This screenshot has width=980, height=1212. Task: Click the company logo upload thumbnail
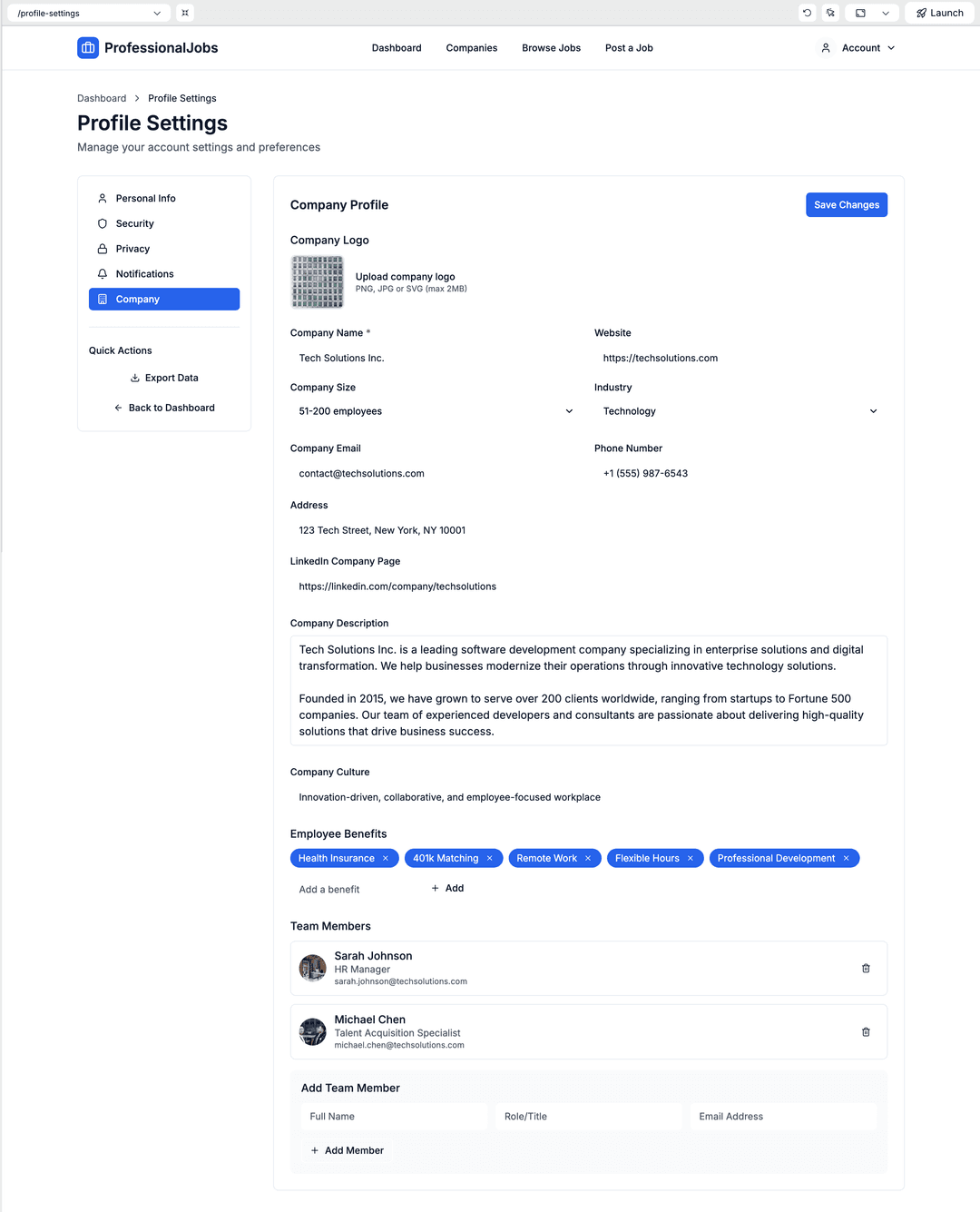(318, 282)
